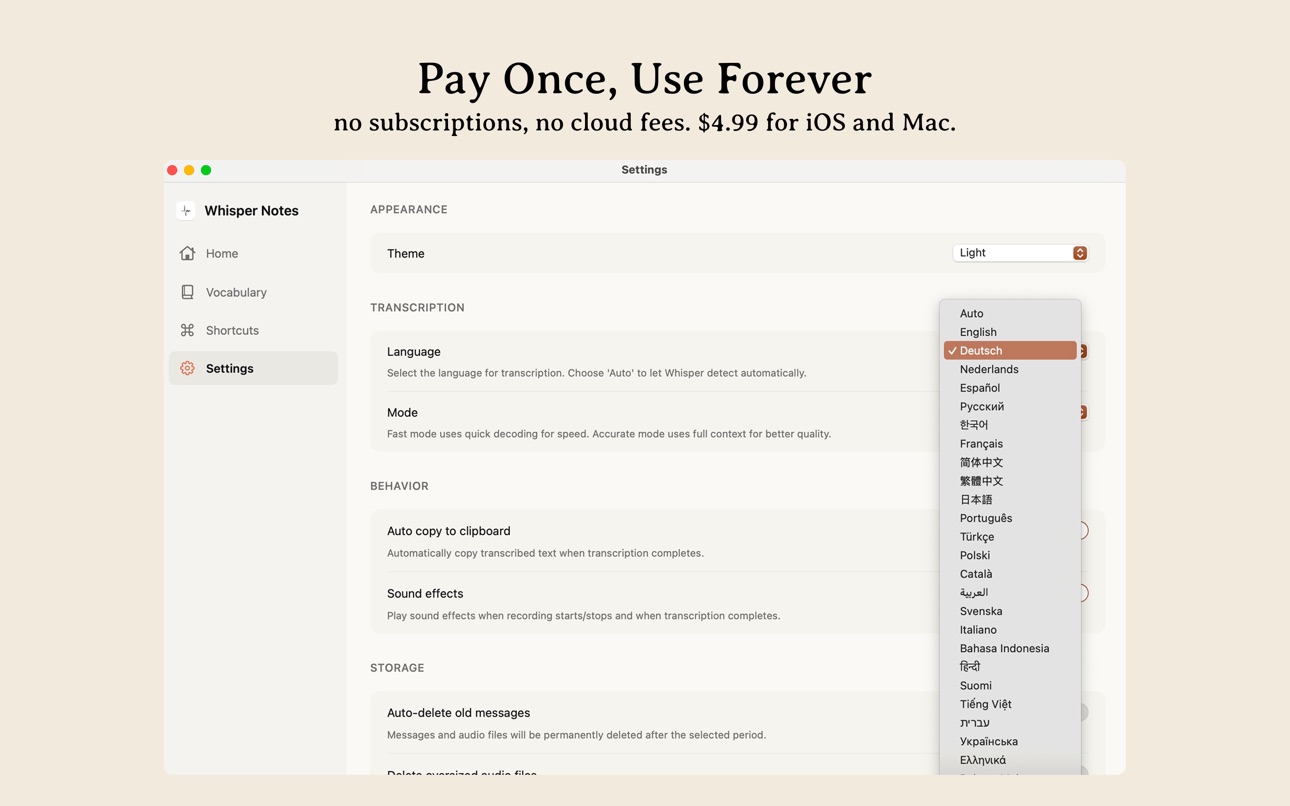
Task: Choose עברית language
Action: tap(1010, 723)
